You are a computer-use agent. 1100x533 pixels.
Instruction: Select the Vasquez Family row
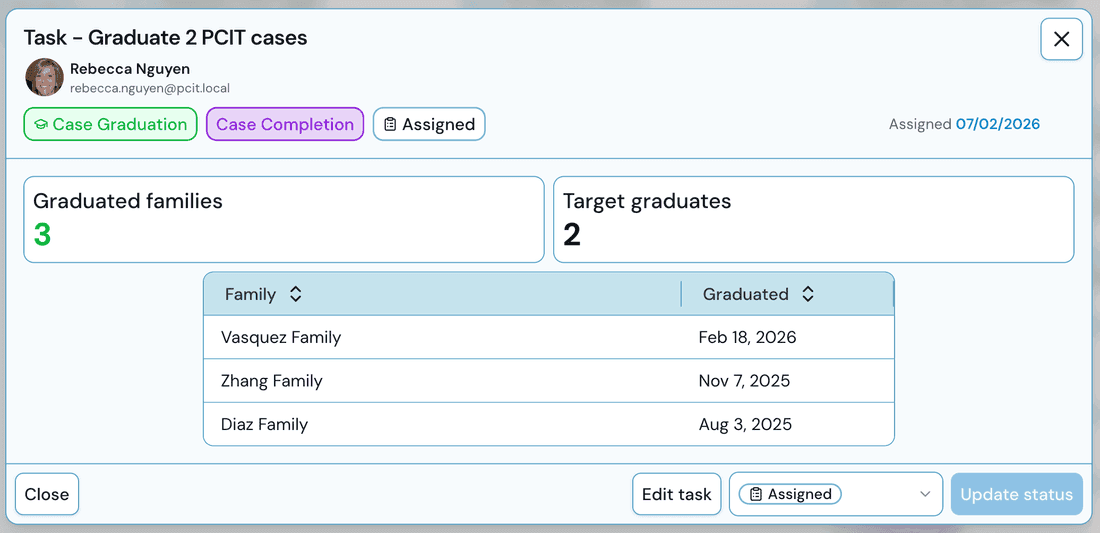coord(549,338)
